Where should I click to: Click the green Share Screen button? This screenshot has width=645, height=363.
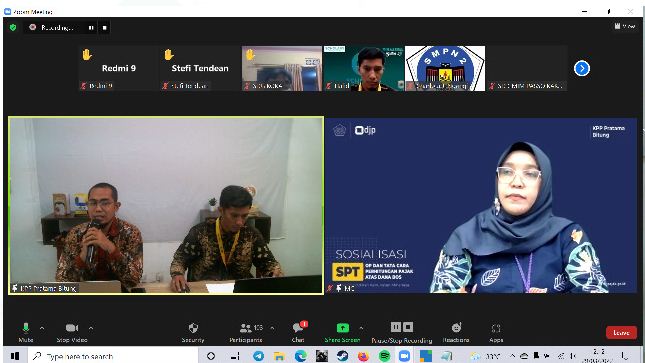342,332
